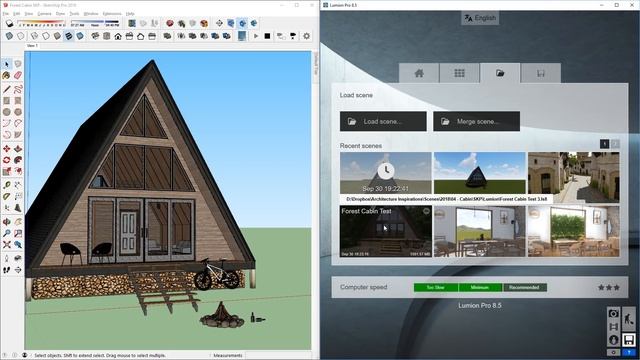This screenshot has width=640, height=360.
Task: Click the Minimum speed indicator bar
Action: click(x=480, y=287)
